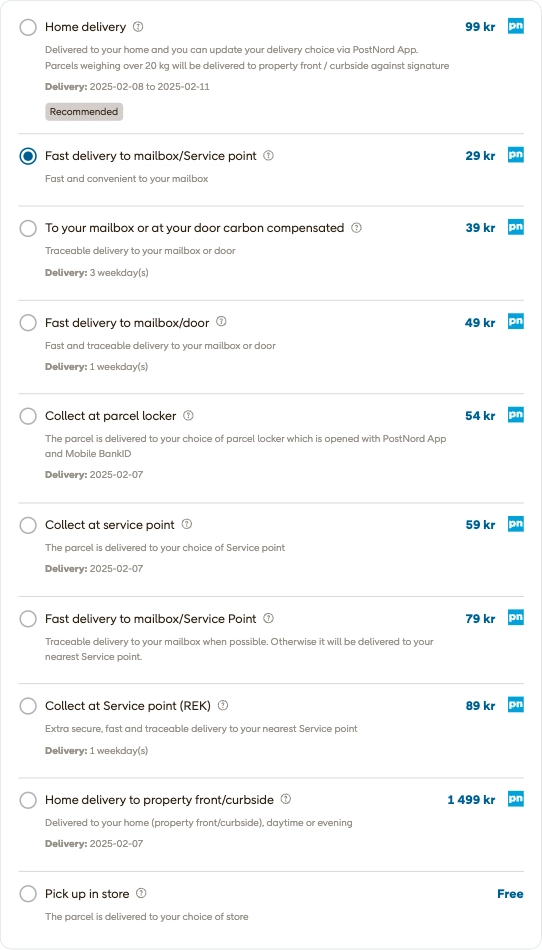
Task: Open info icon for carbon compensated delivery
Action: pyautogui.click(x=357, y=228)
